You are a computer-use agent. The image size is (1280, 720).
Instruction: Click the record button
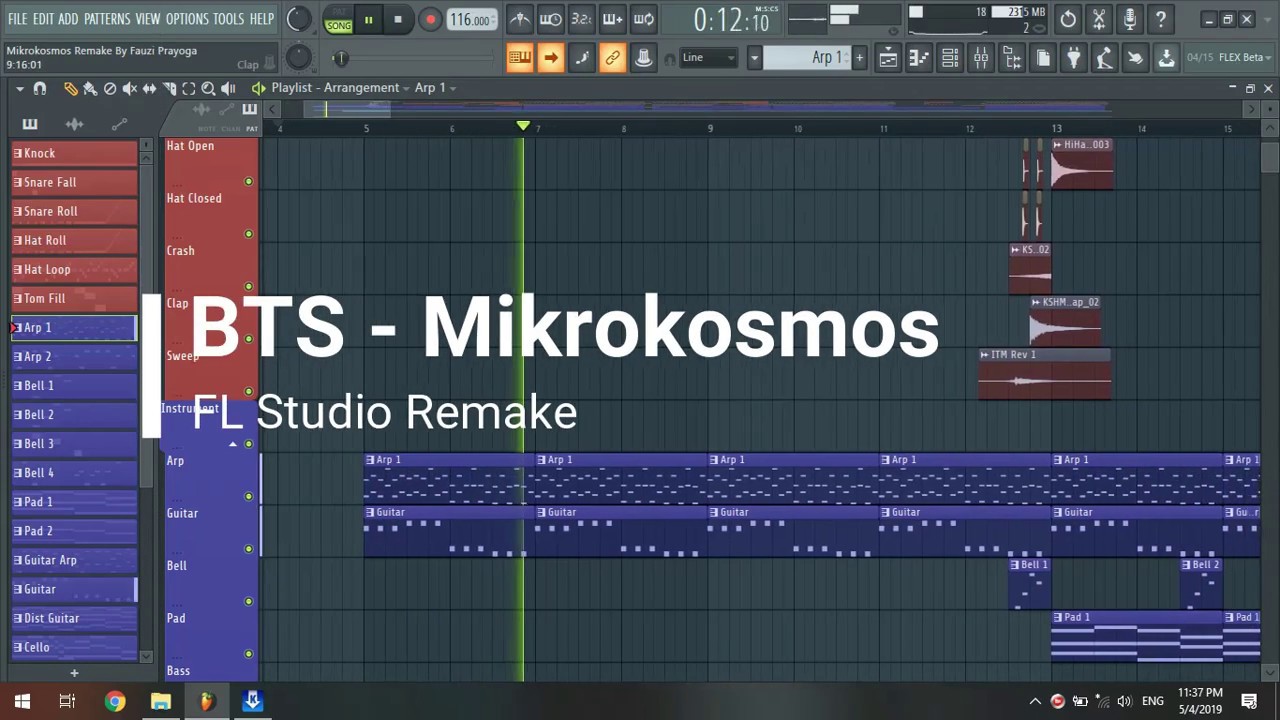[430, 19]
